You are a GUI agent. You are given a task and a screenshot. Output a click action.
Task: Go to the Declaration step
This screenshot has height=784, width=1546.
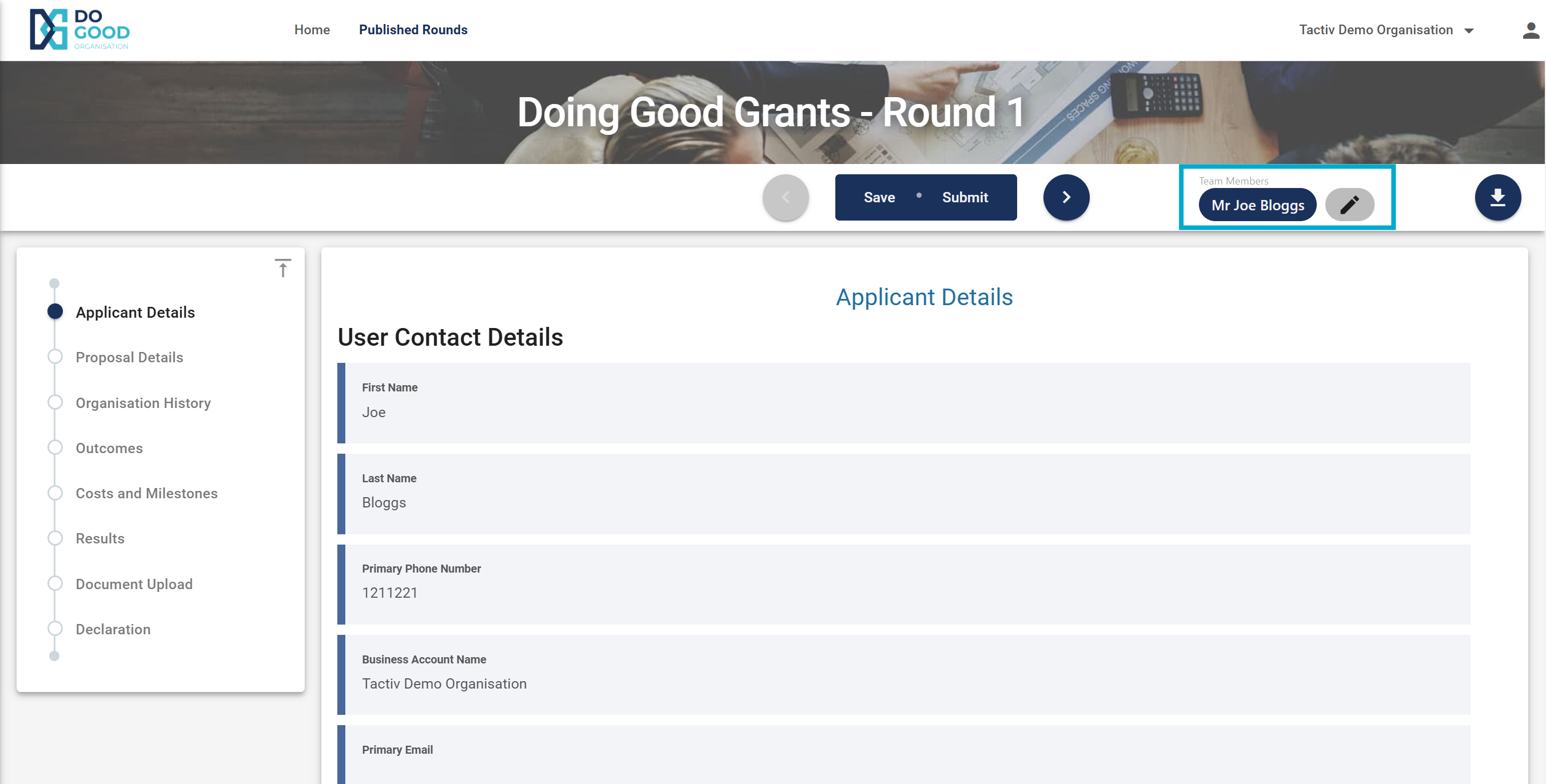point(113,629)
